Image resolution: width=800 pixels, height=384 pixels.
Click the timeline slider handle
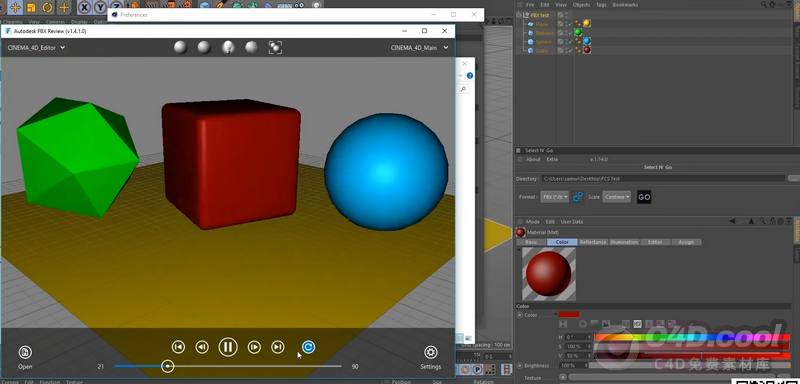pos(167,366)
